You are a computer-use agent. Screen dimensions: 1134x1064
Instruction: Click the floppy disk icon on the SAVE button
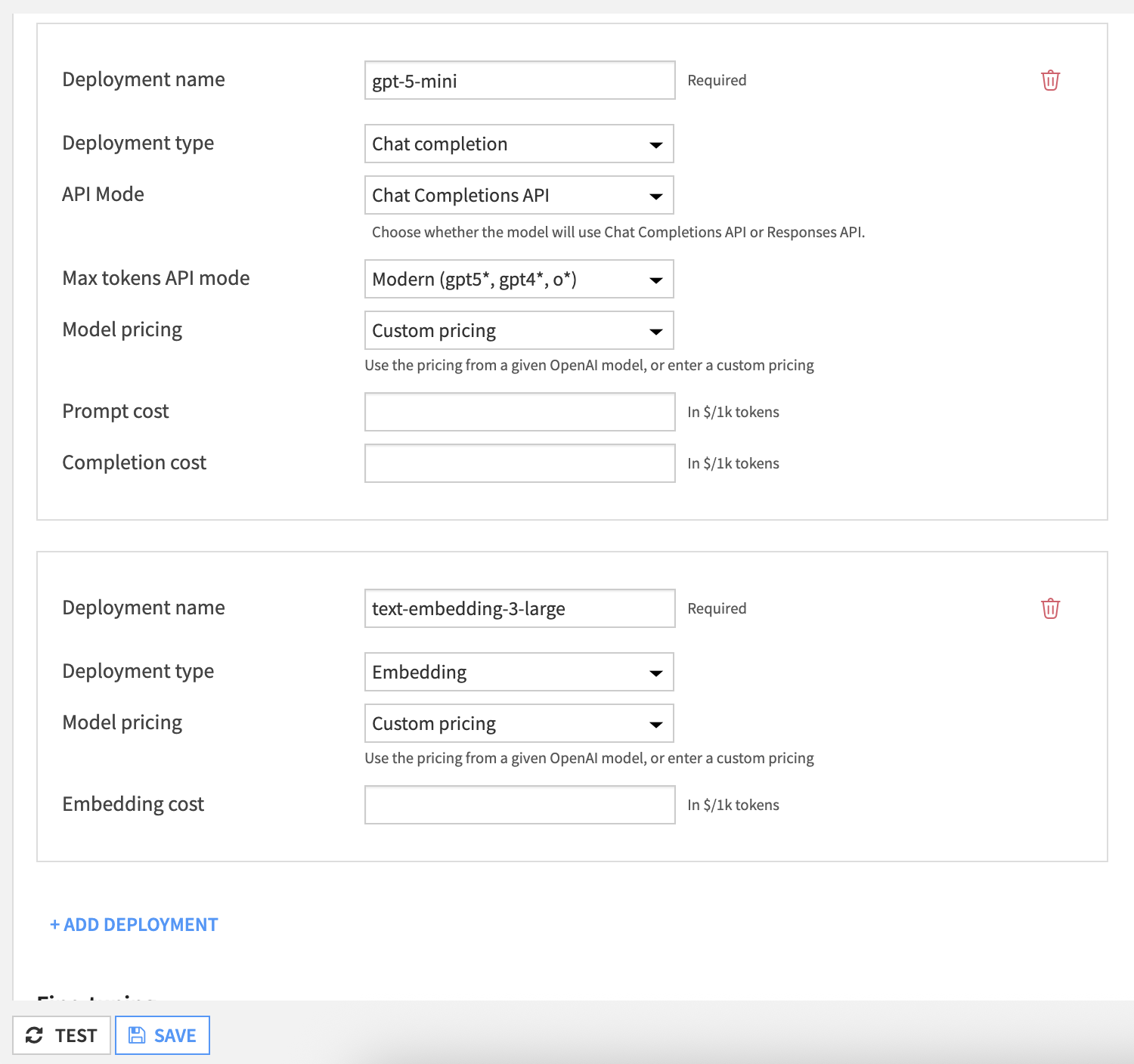pos(137,1035)
